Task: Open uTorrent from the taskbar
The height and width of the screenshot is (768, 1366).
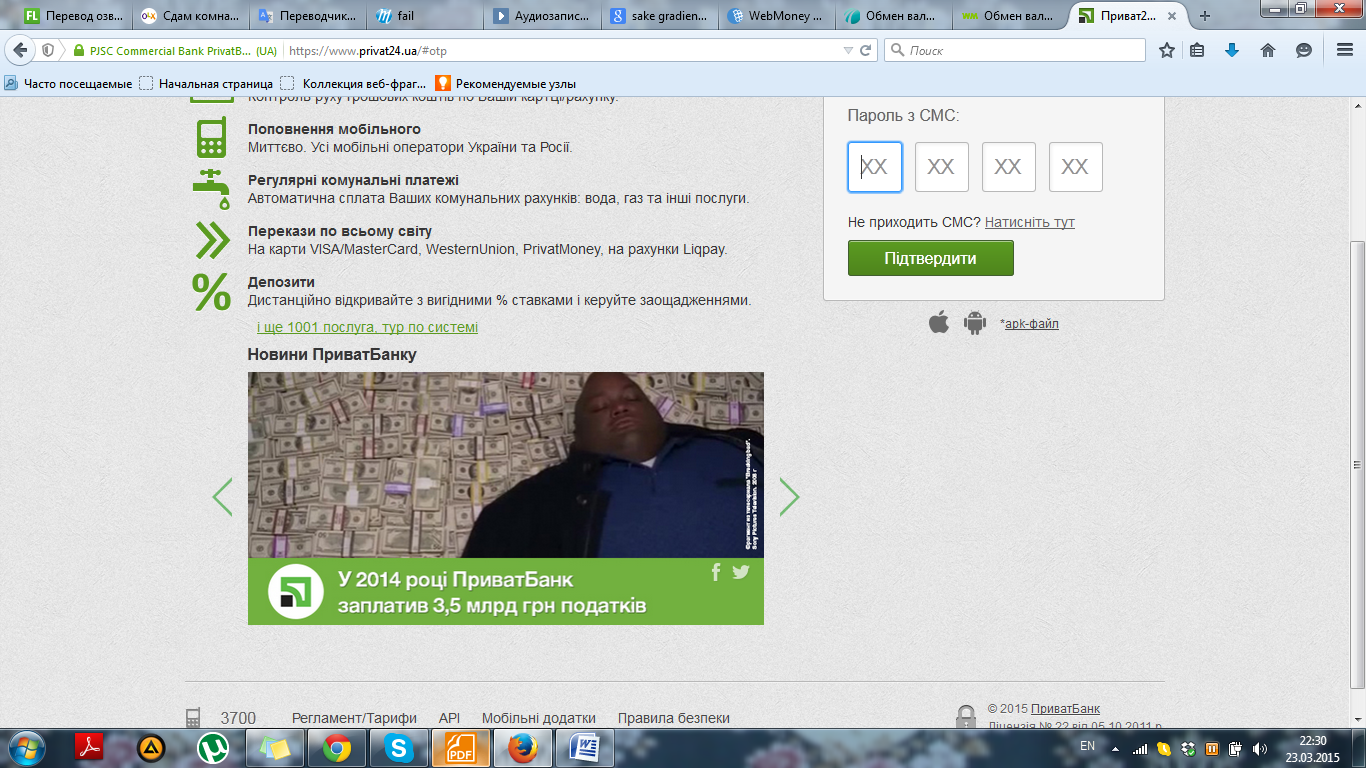Action: coord(213,748)
